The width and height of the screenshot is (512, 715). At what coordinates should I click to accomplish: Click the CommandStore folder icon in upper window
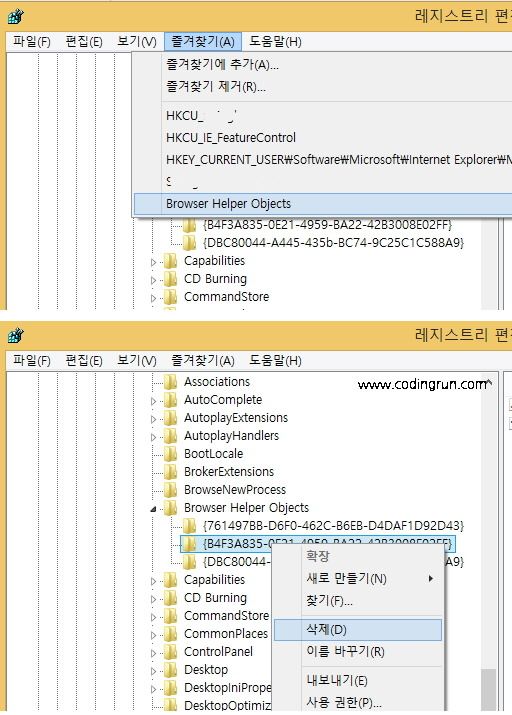171,297
